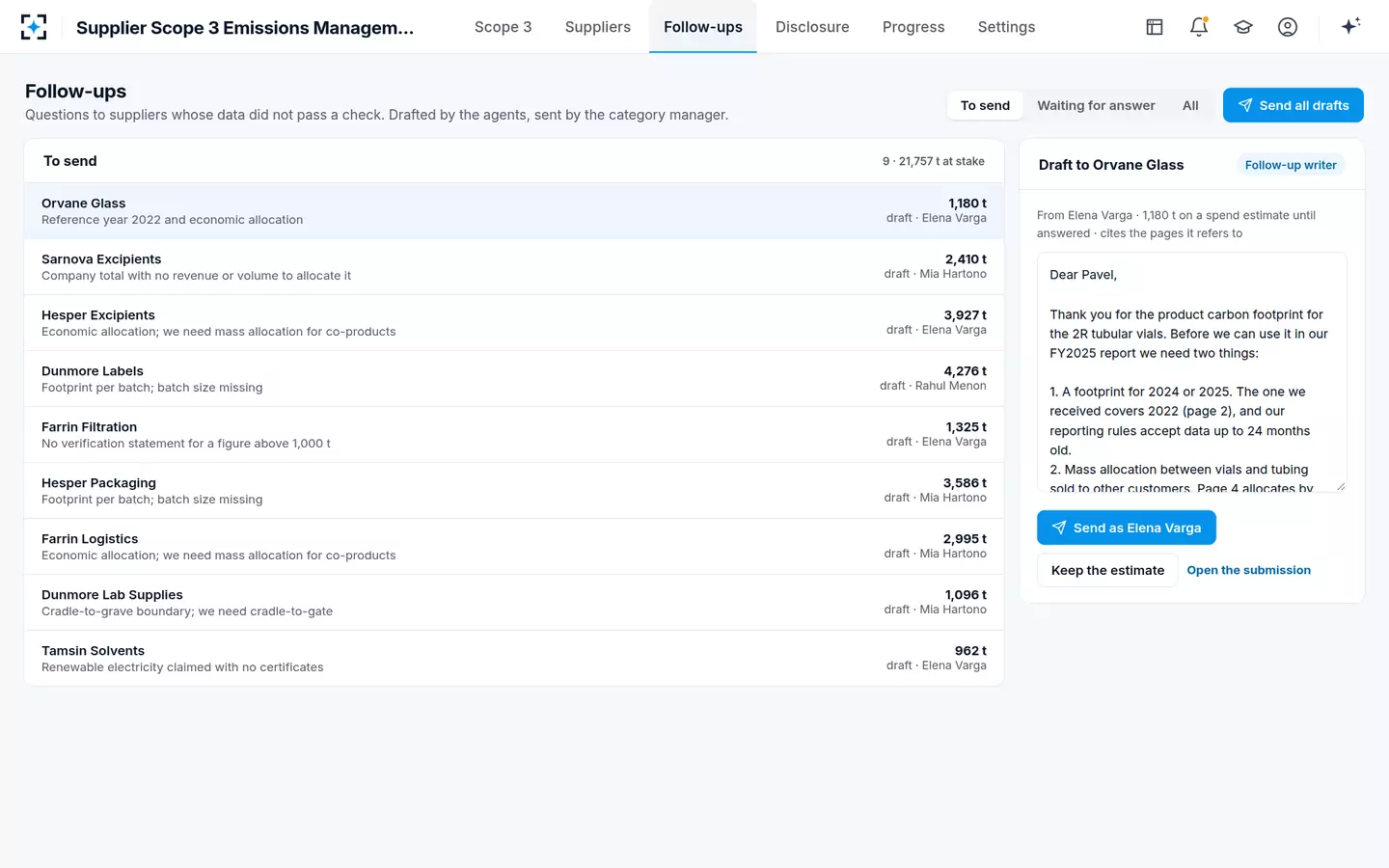Image resolution: width=1389 pixels, height=868 pixels.
Task: Open the Settings tab
Action: (x=1006, y=27)
